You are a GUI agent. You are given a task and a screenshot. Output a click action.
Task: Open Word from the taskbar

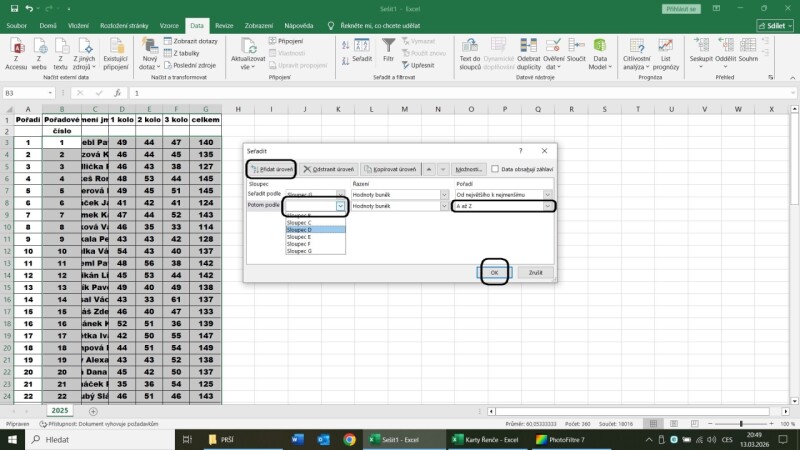[x=297, y=439]
